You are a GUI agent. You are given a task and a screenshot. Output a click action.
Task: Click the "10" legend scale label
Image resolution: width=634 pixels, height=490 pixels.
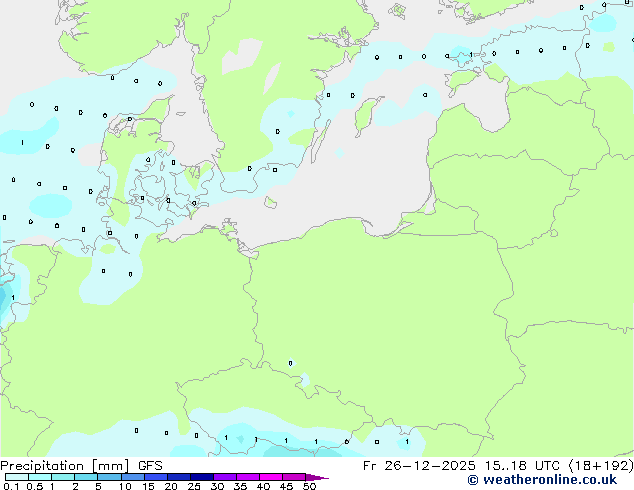(125, 486)
